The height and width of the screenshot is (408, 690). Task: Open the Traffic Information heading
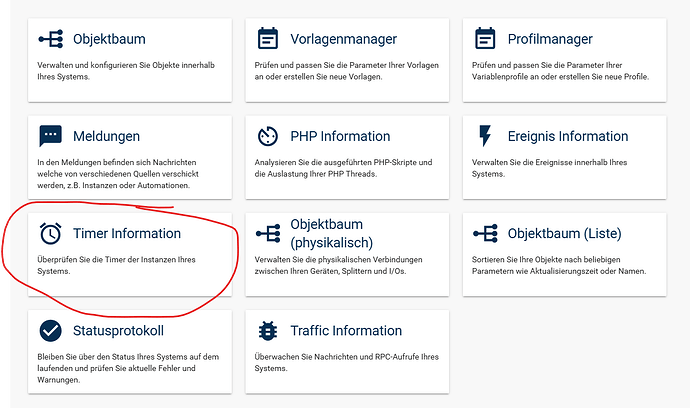346,330
